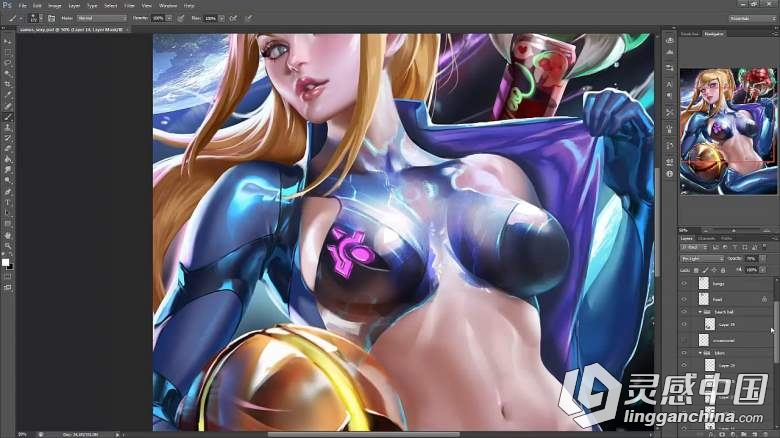This screenshot has width=780, height=438.
Task: Enter Quick Mask mode
Action: pyautogui.click(x=7, y=277)
